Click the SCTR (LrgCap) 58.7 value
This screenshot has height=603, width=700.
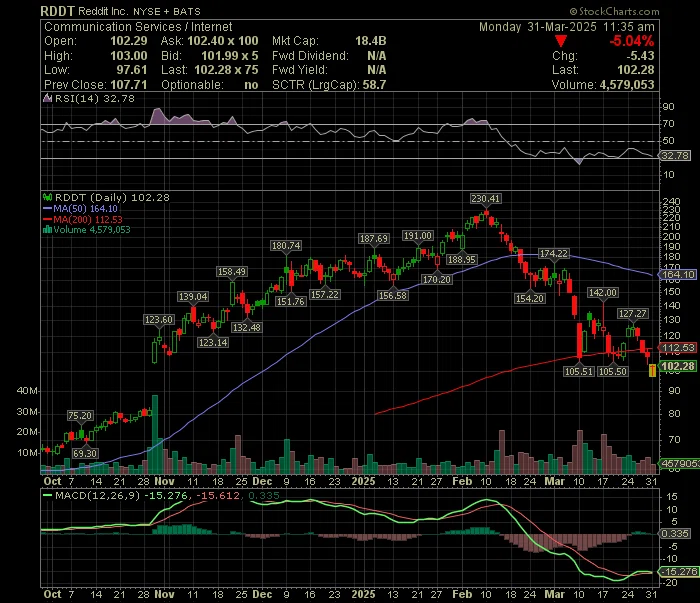pos(374,84)
